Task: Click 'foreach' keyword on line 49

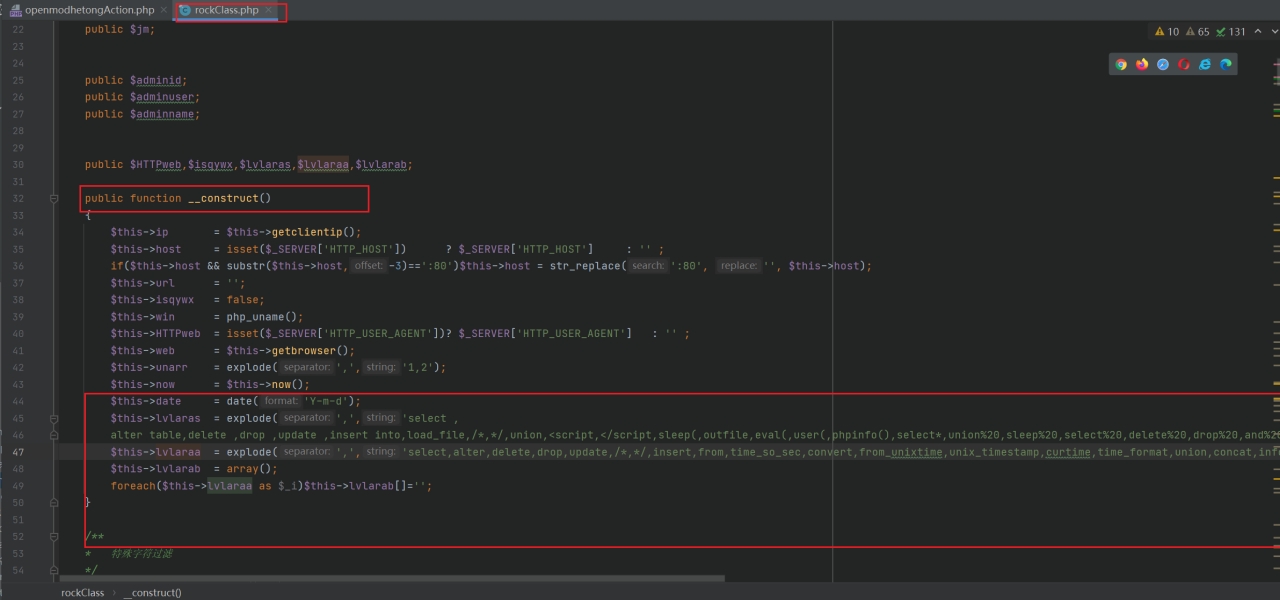Action: [x=133, y=486]
